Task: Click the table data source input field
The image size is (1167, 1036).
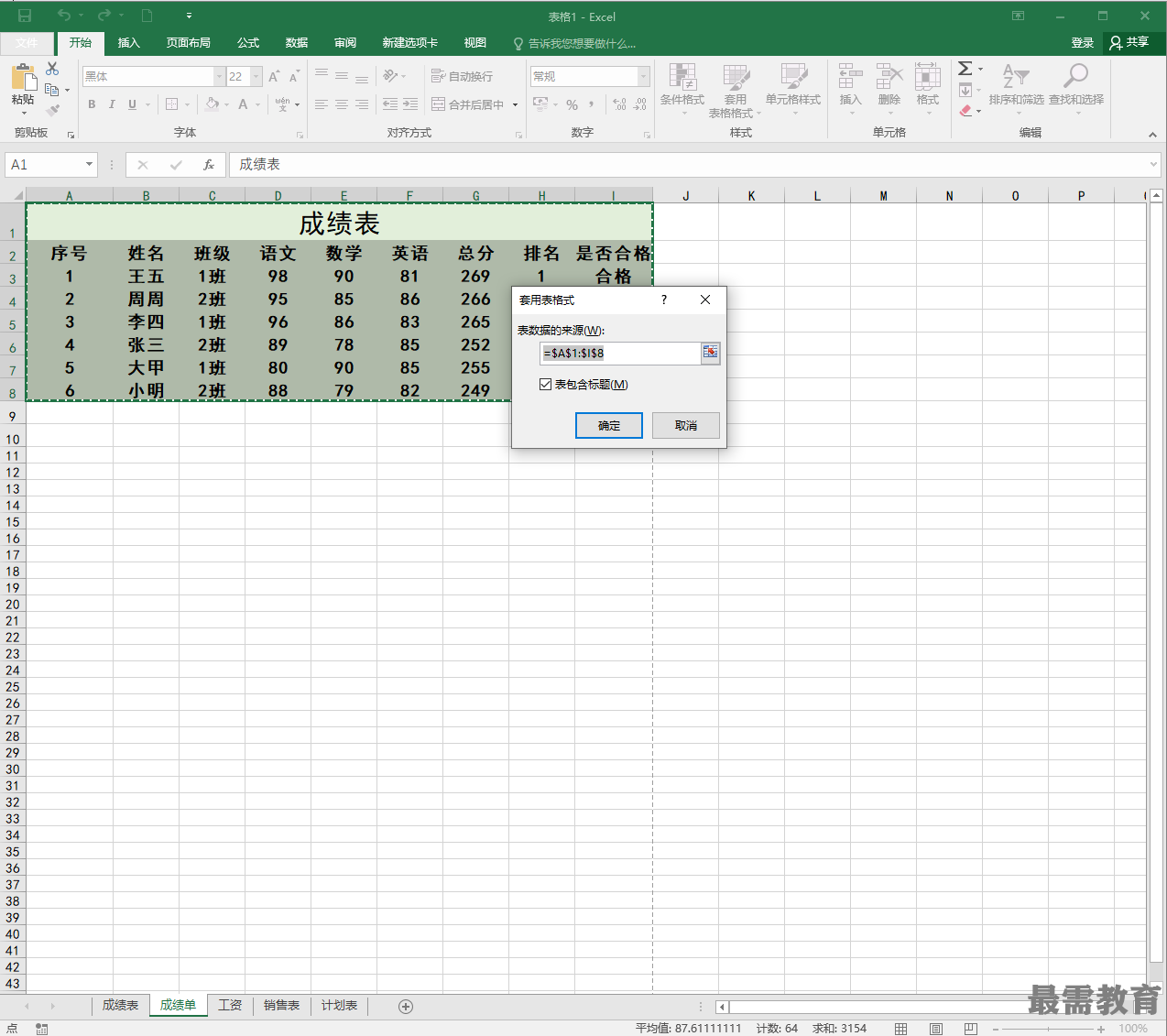Action: 621,353
